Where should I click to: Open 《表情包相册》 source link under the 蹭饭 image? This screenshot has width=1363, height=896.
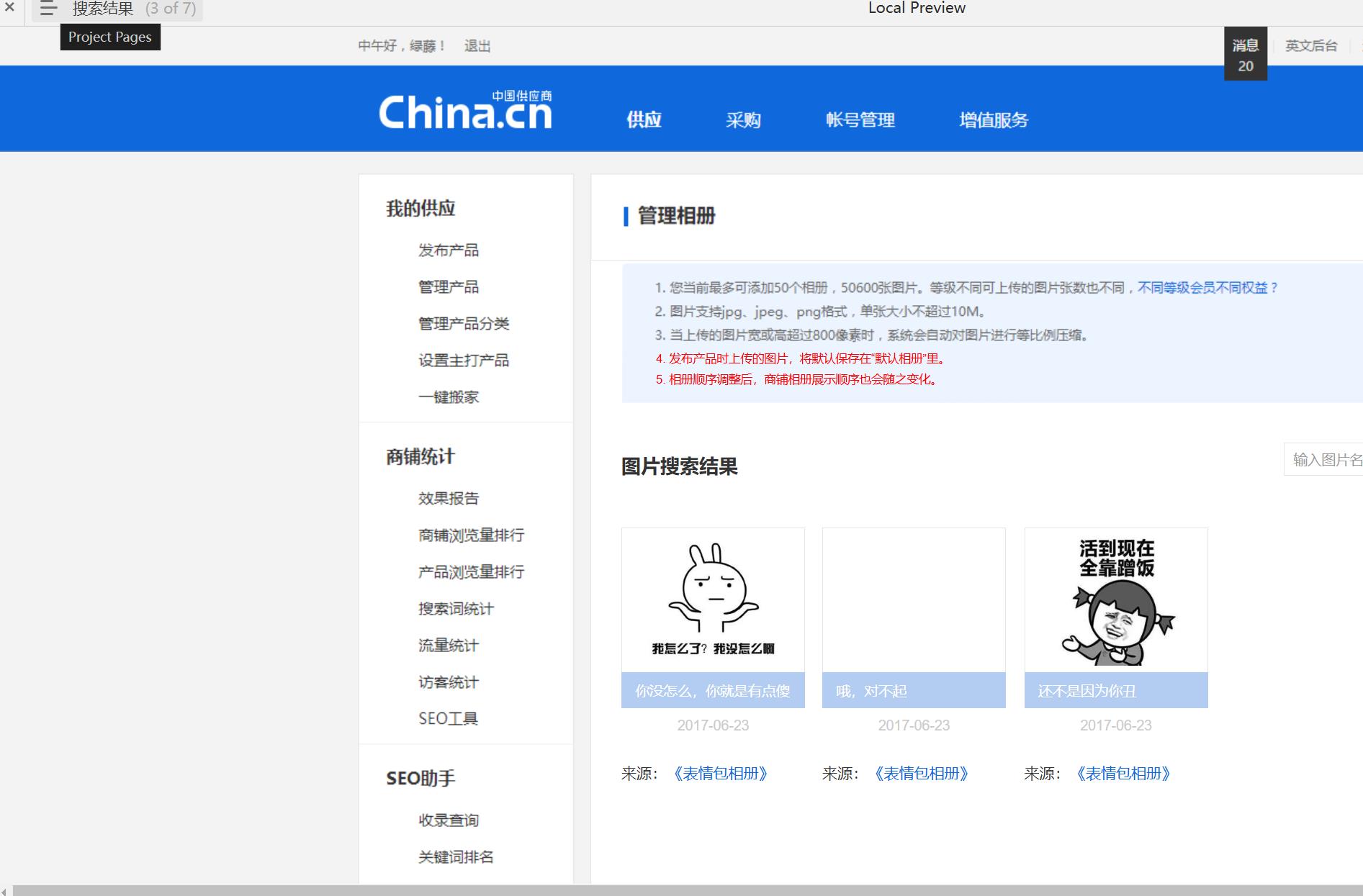pos(1123,774)
